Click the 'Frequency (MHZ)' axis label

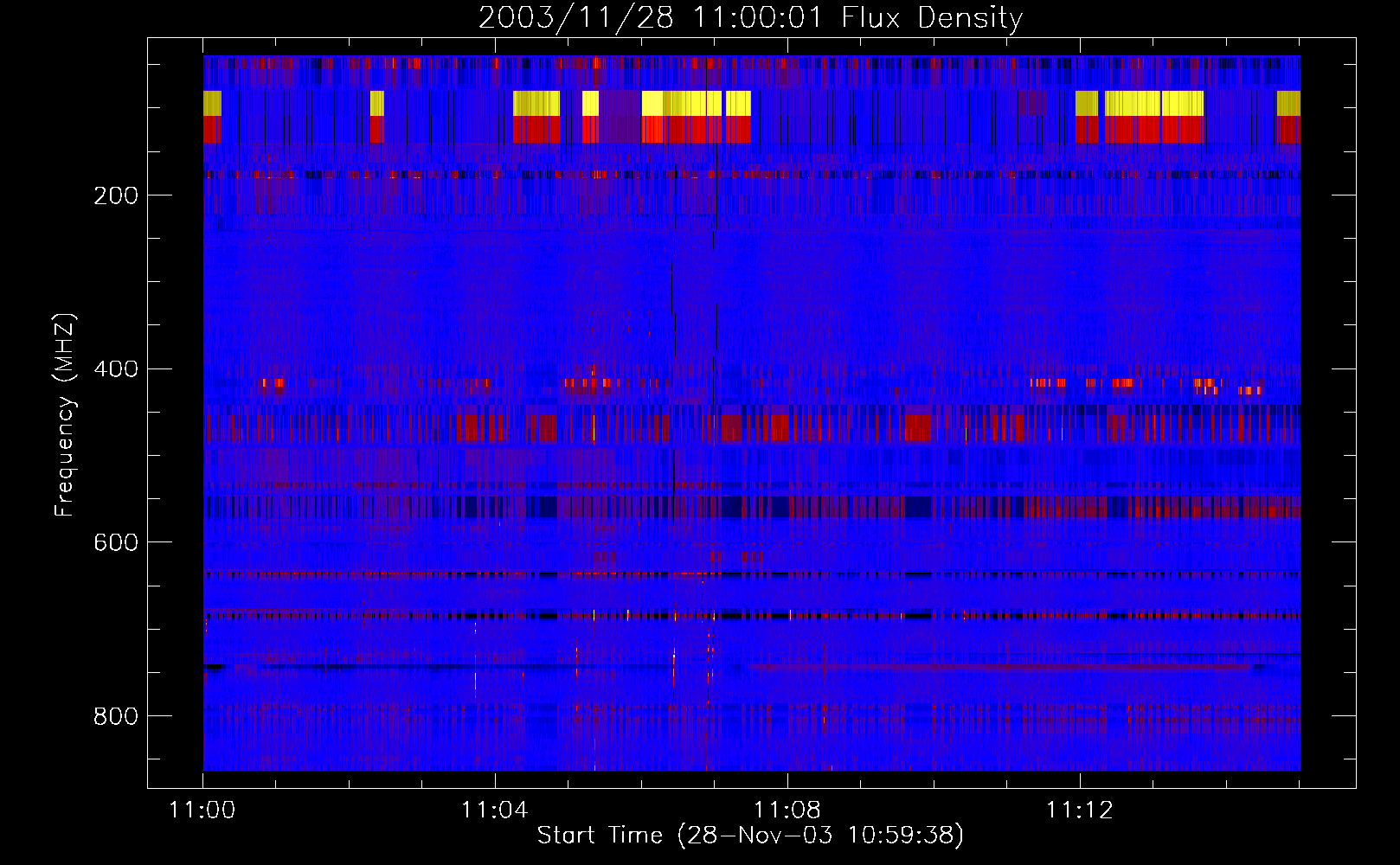65,414
